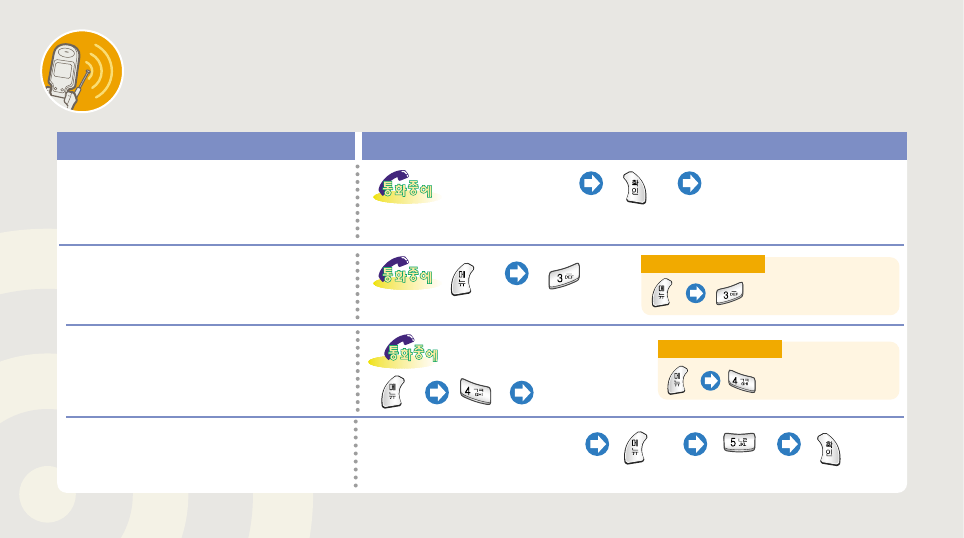Click the 통화중에 badge in the first row
The width and height of the screenshot is (964, 538).
point(405,188)
